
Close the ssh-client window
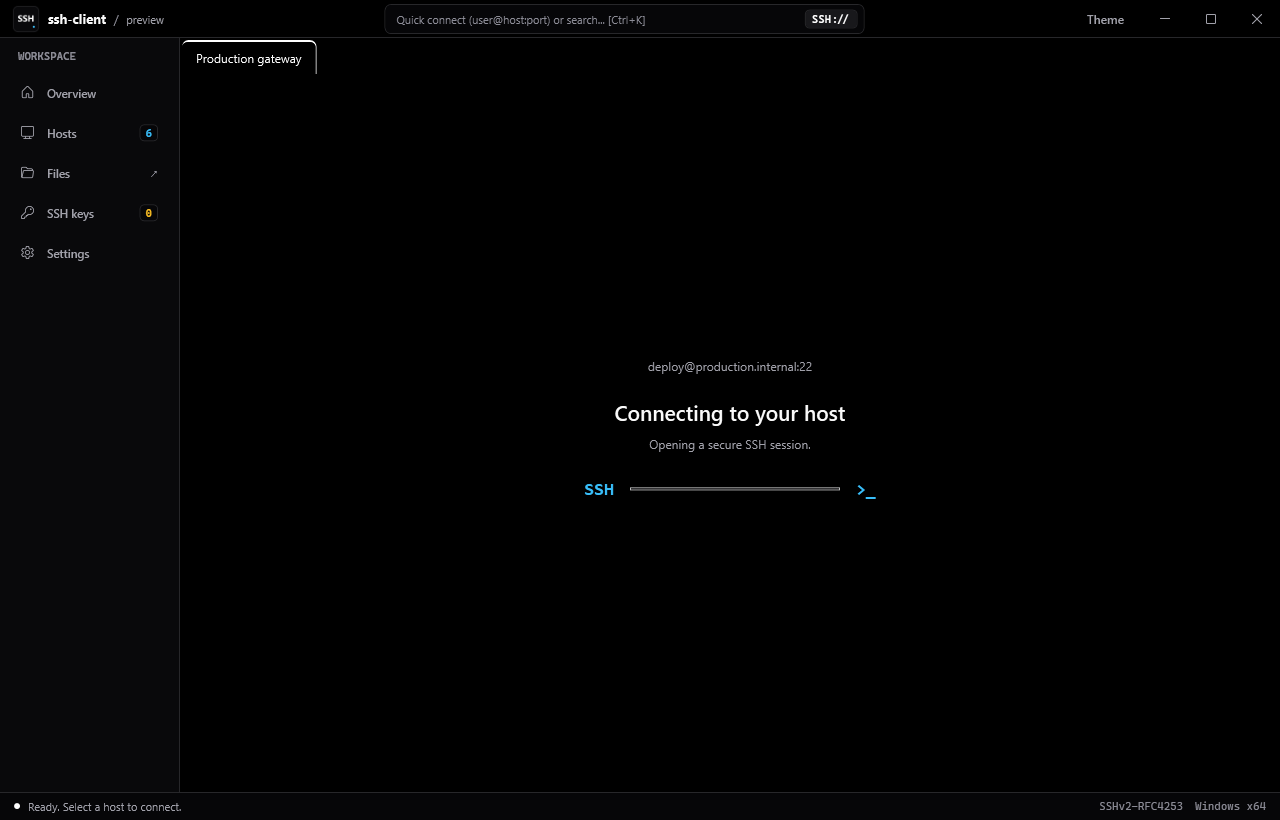coord(1257,19)
